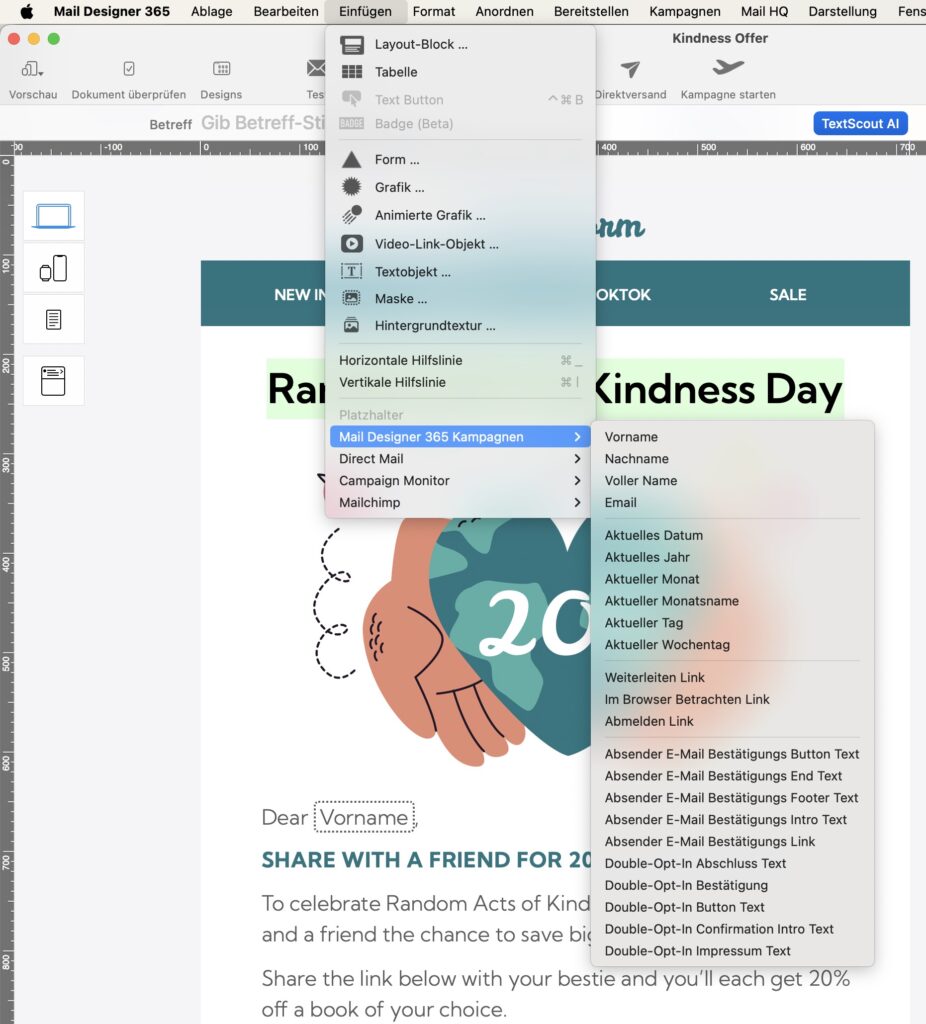
Task: Open the Mail HQ menu
Action: tap(764, 11)
